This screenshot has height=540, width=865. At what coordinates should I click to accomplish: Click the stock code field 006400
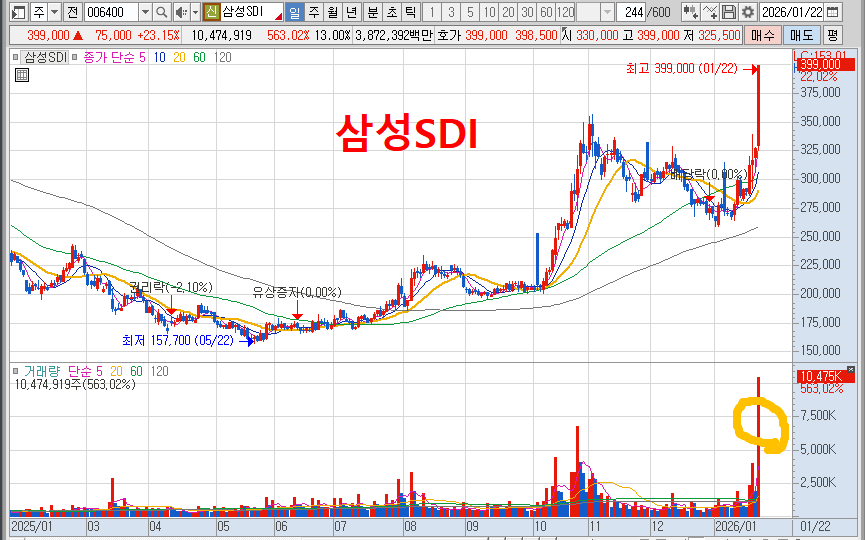pyautogui.click(x=111, y=12)
